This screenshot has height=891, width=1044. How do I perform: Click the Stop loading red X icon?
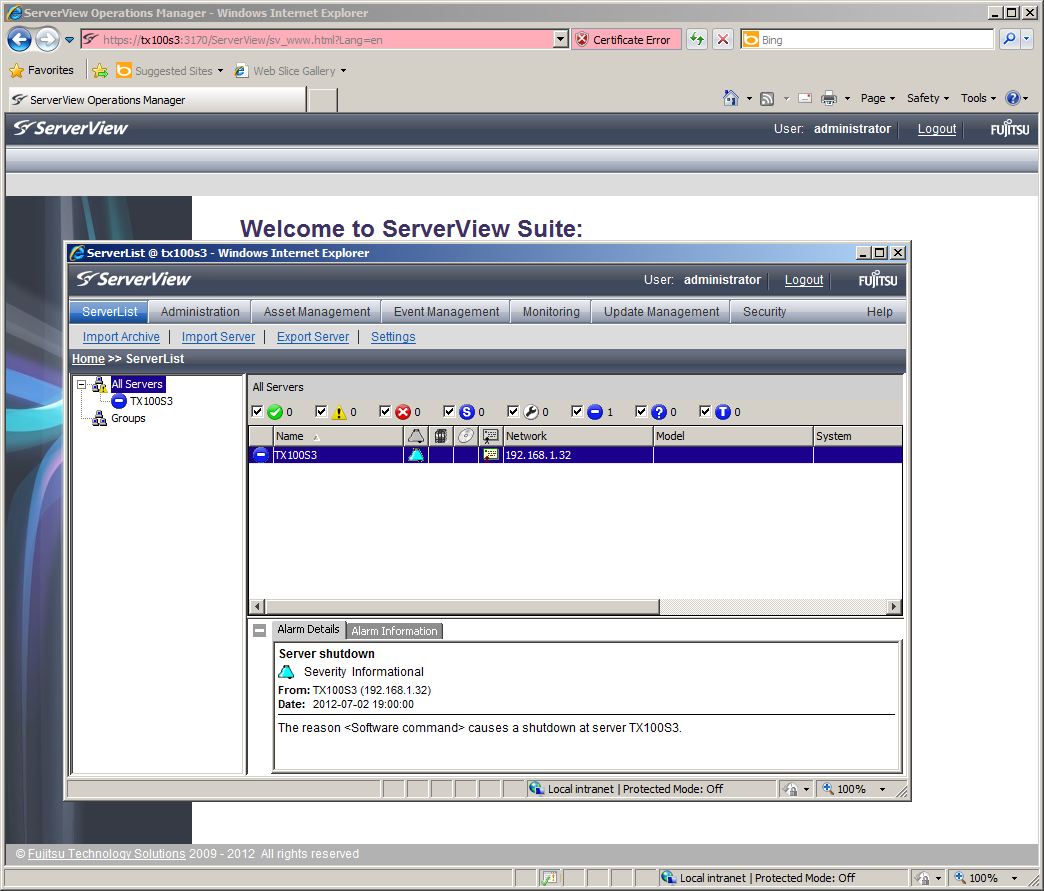click(x=722, y=39)
